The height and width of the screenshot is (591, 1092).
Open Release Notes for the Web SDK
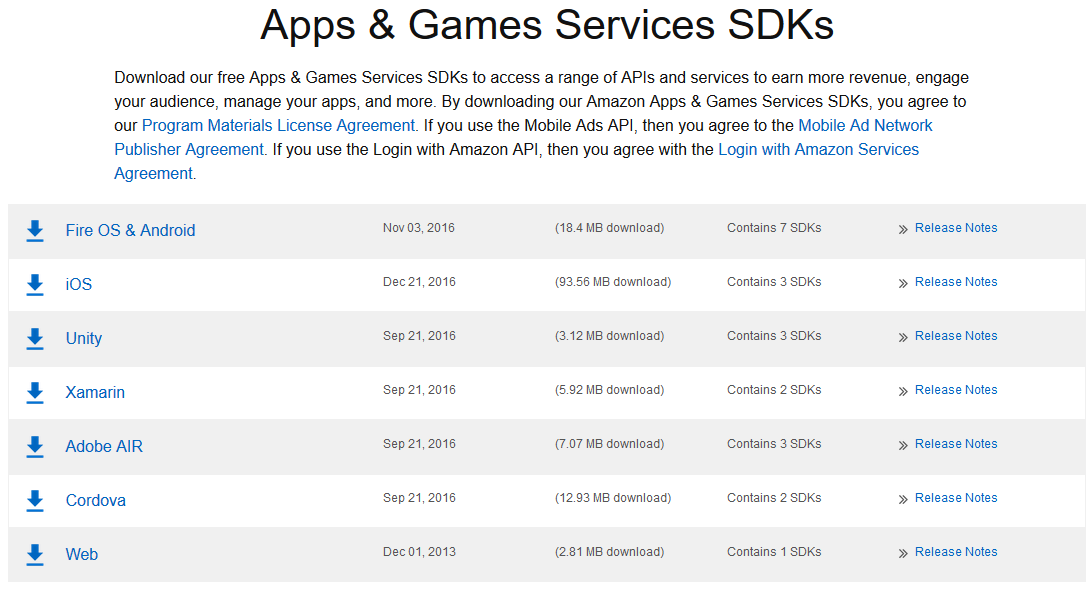[x=956, y=551]
